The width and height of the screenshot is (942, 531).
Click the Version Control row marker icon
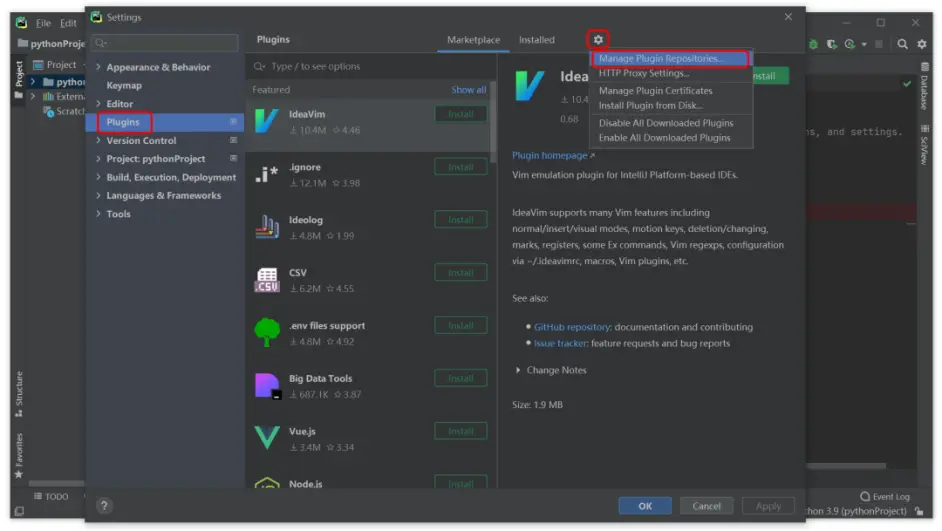tap(233, 140)
